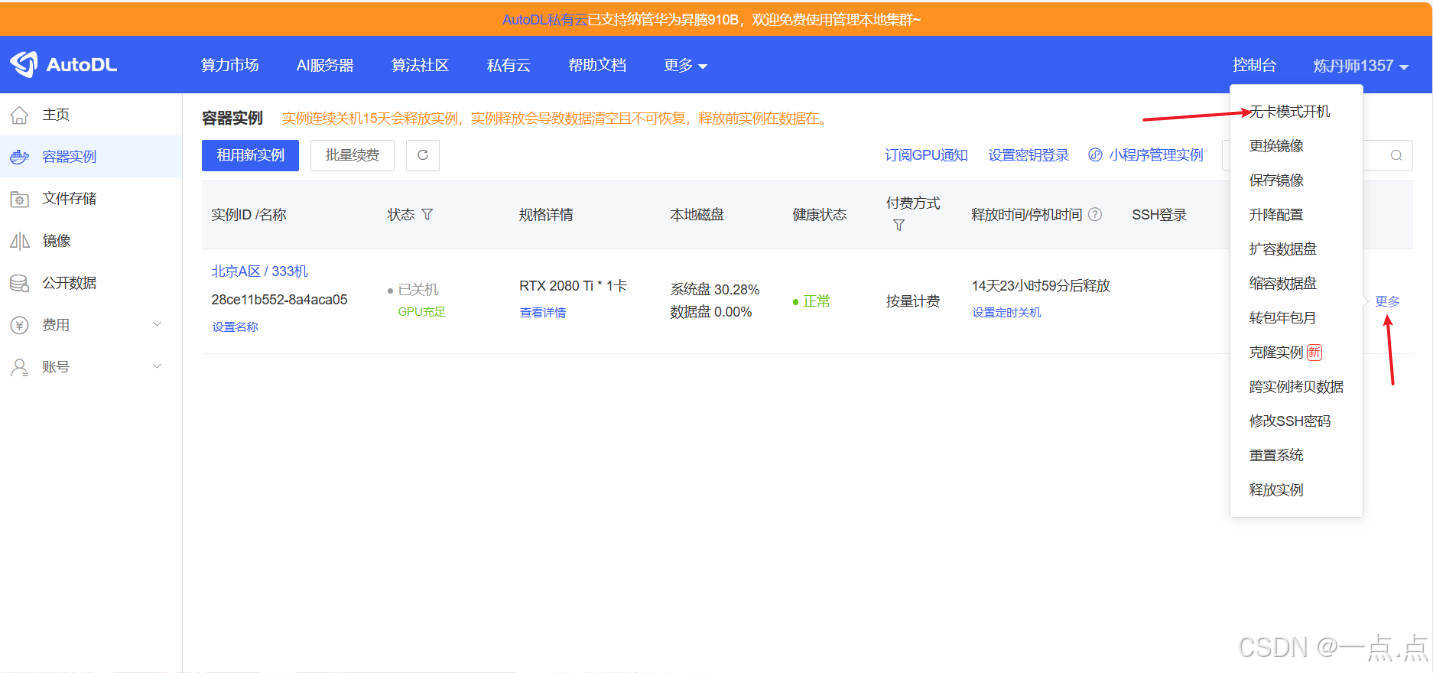Click the 已关机 status text

point(418,289)
